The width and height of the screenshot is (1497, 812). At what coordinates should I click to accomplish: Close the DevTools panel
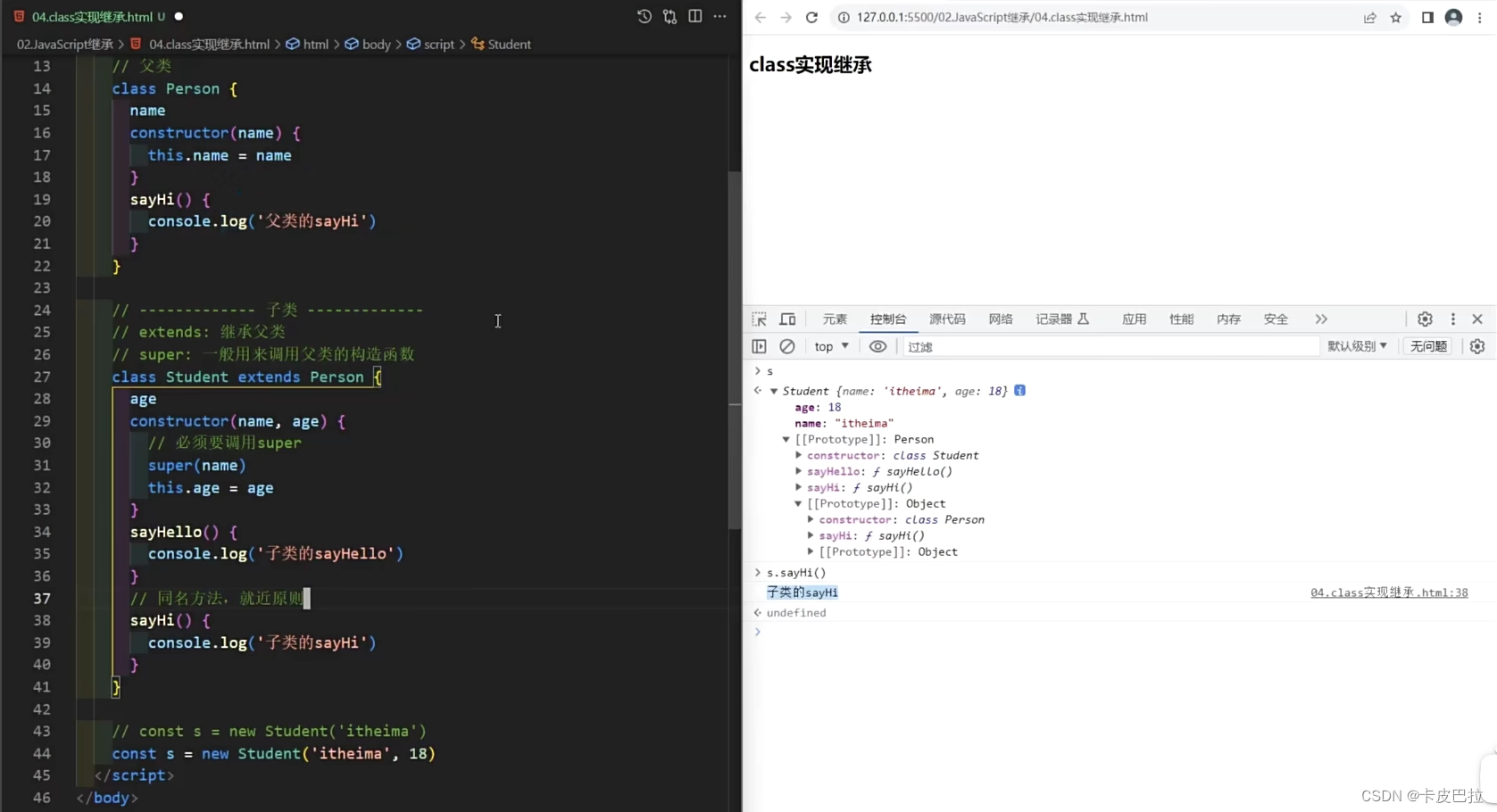(1477, 319)
